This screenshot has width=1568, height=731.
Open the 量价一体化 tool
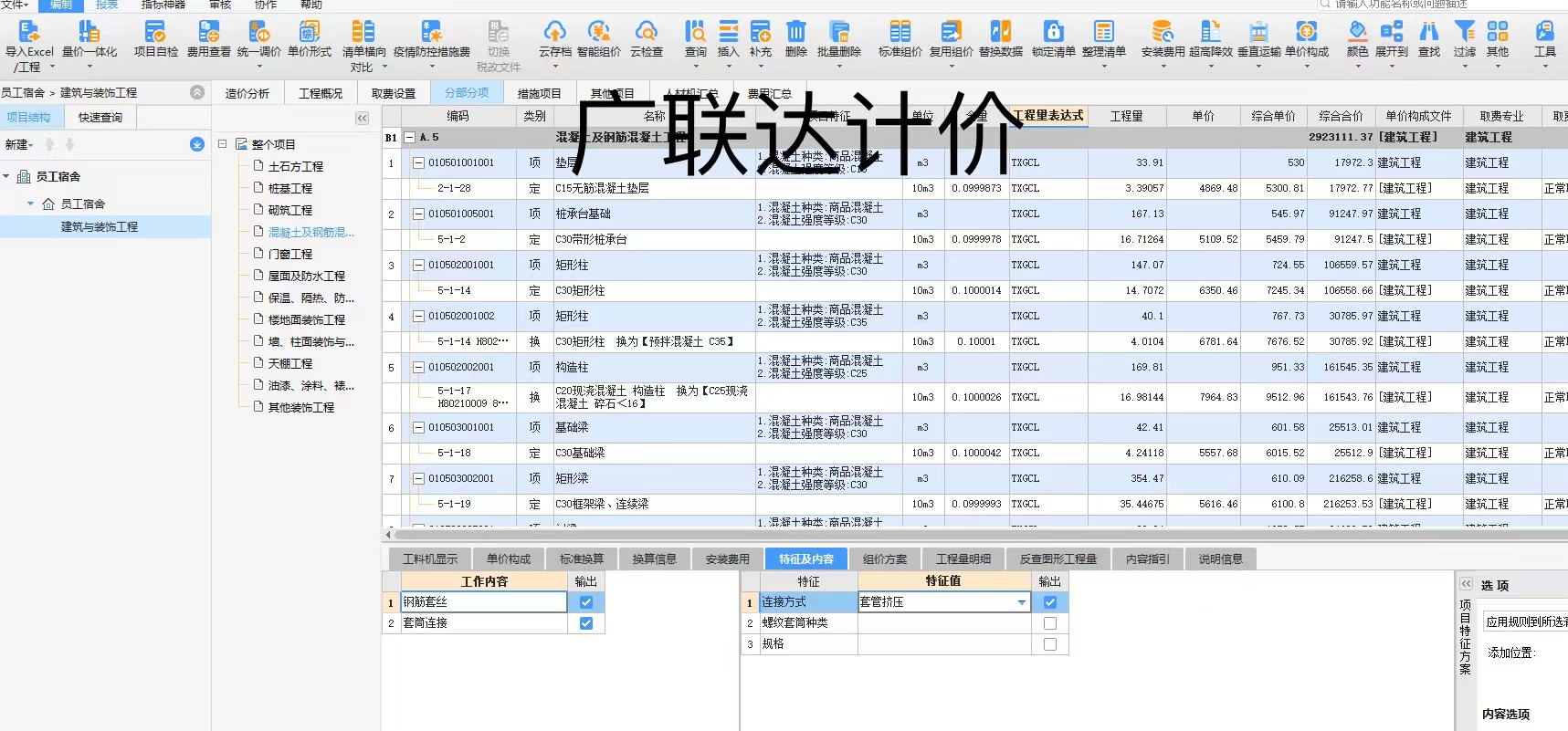(x=89, y=33)
